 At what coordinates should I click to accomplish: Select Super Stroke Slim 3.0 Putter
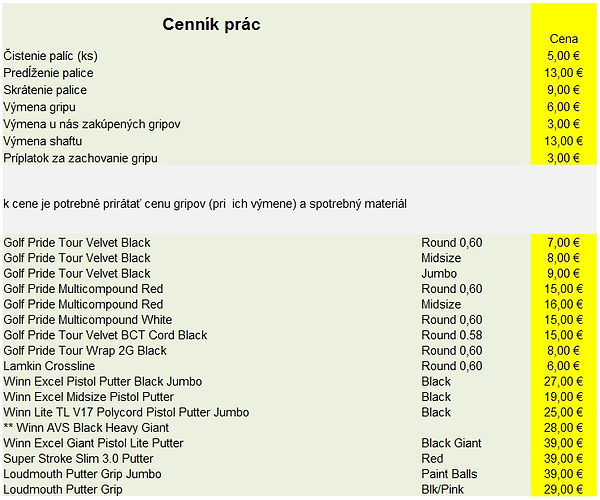(78, 458)
